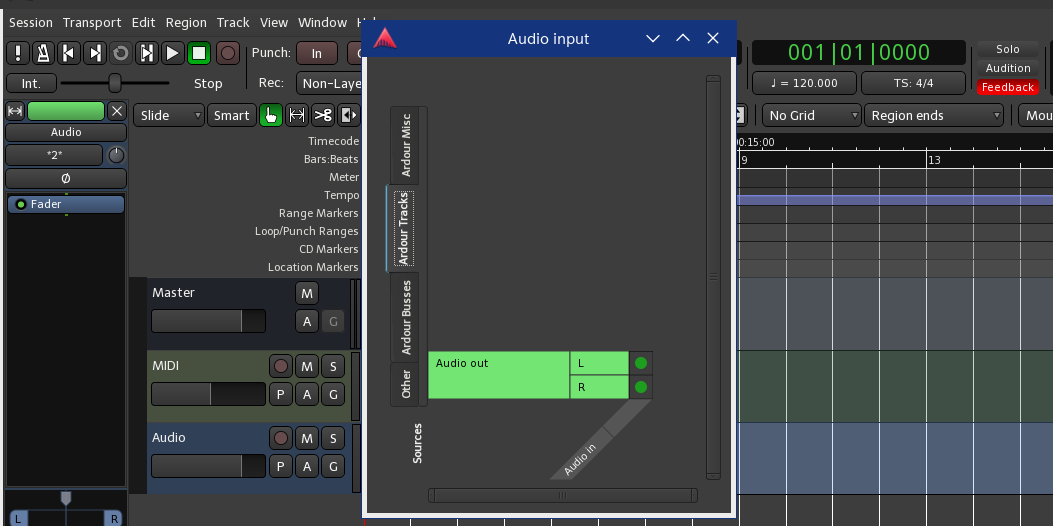
Task: Toggle the global record button
Action: 228,53
